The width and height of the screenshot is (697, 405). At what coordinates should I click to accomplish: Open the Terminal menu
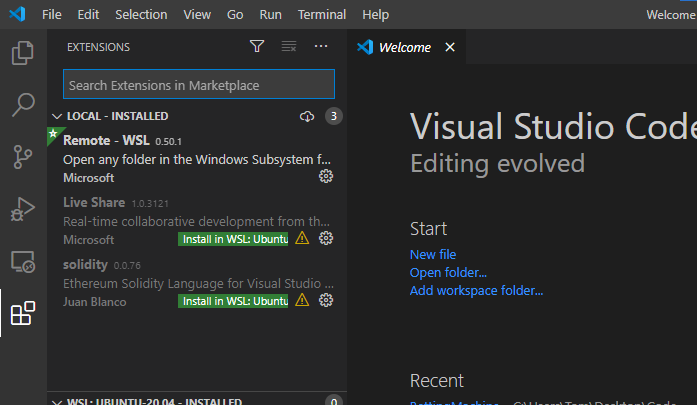click(322, 15)
